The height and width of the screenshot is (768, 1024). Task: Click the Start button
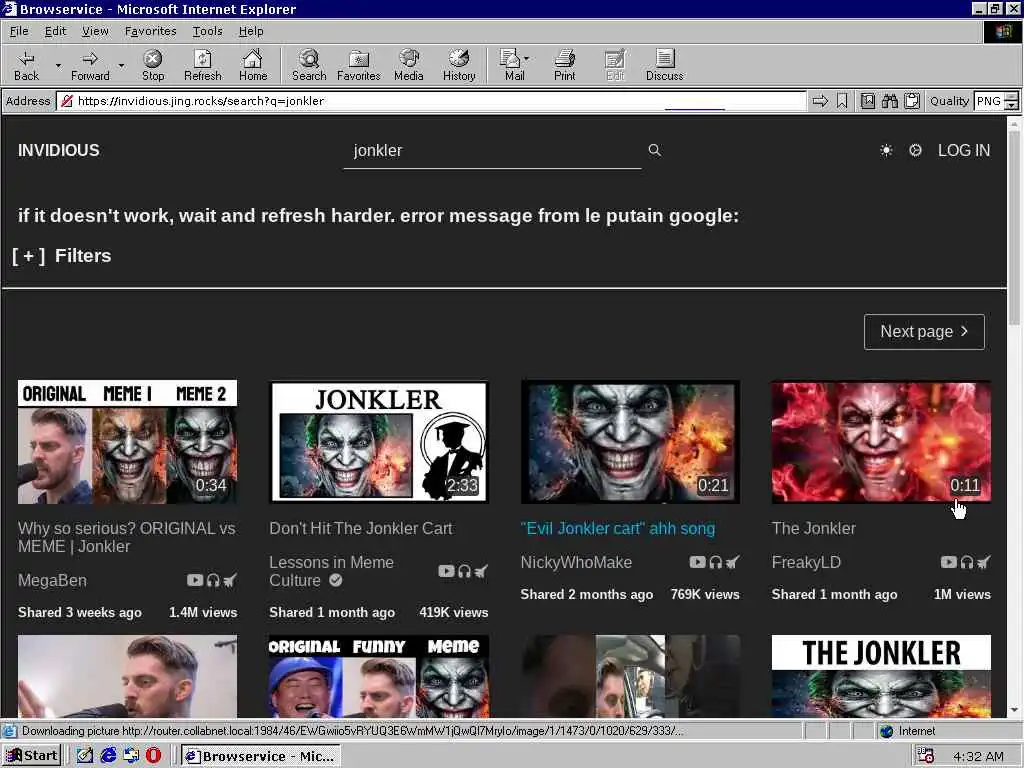point(31,756)
